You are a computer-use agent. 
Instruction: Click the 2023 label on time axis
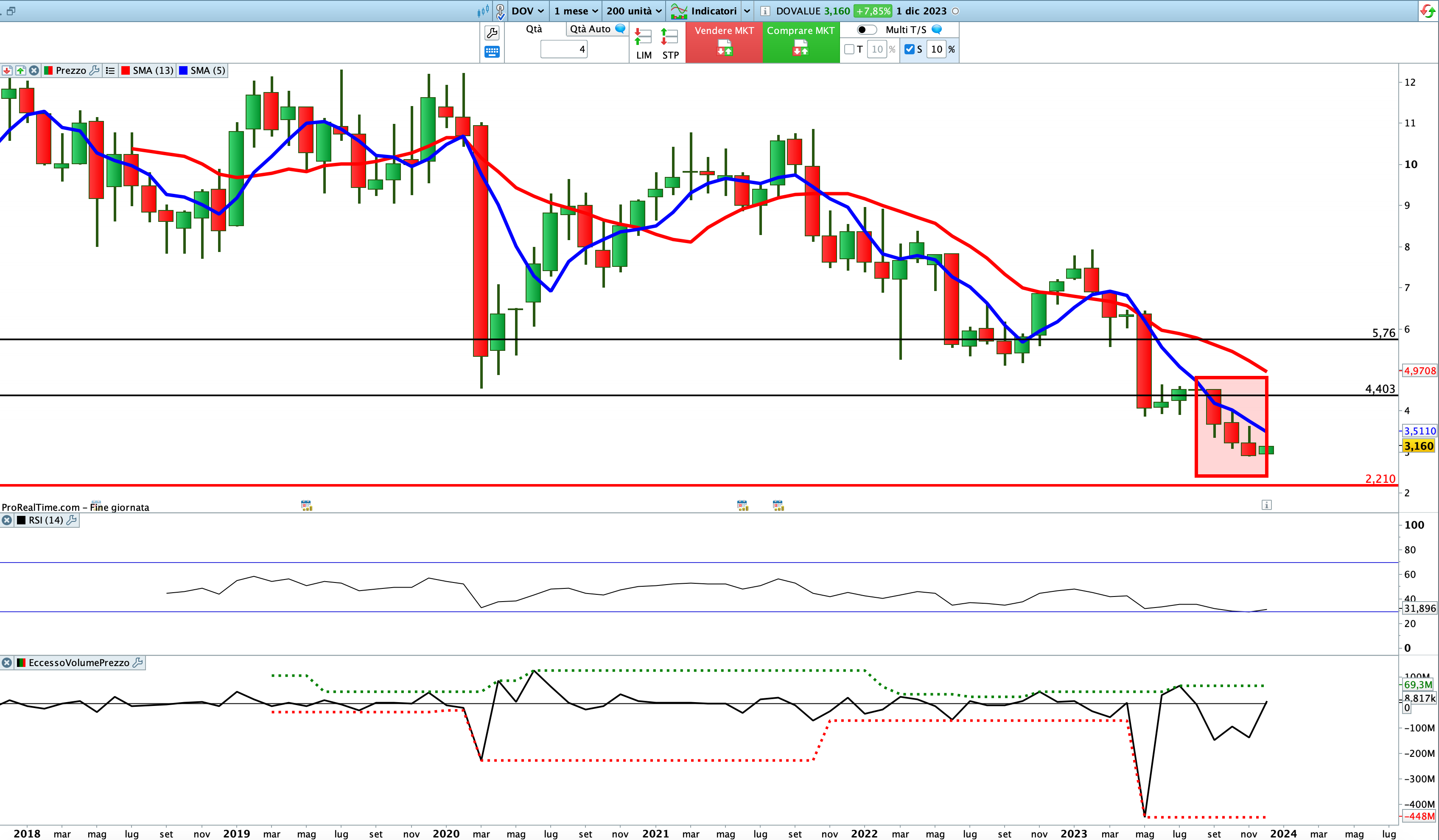pyautogui.click(x=1074, y=834)
